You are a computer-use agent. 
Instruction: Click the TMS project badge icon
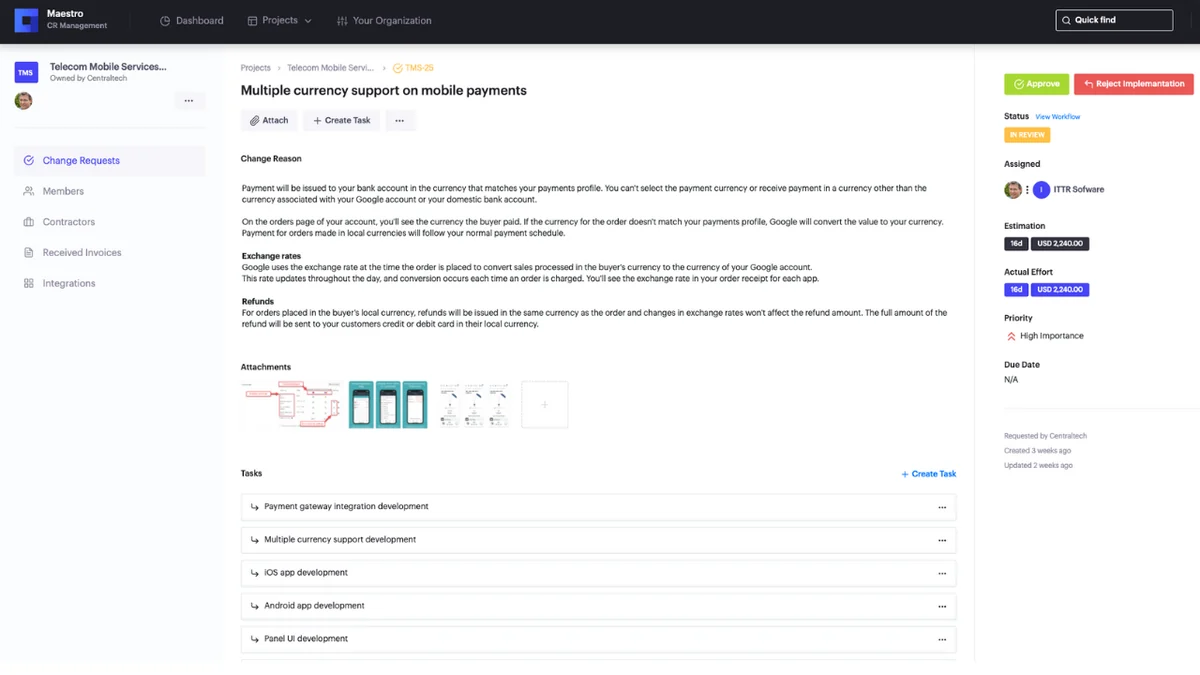point(26,72)
